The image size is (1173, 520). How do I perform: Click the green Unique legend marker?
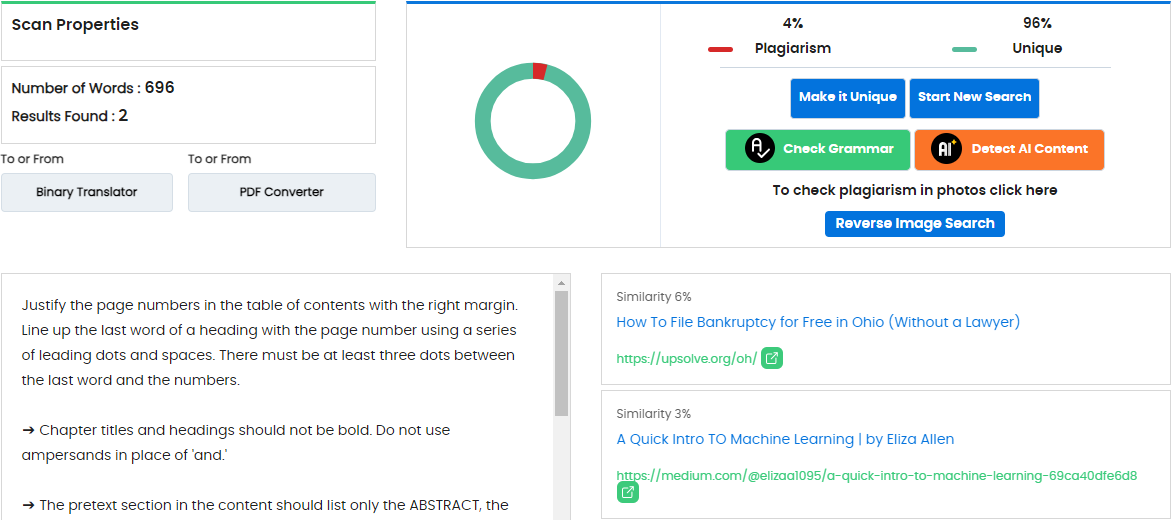pyautogui.click(x=964, y=49)
